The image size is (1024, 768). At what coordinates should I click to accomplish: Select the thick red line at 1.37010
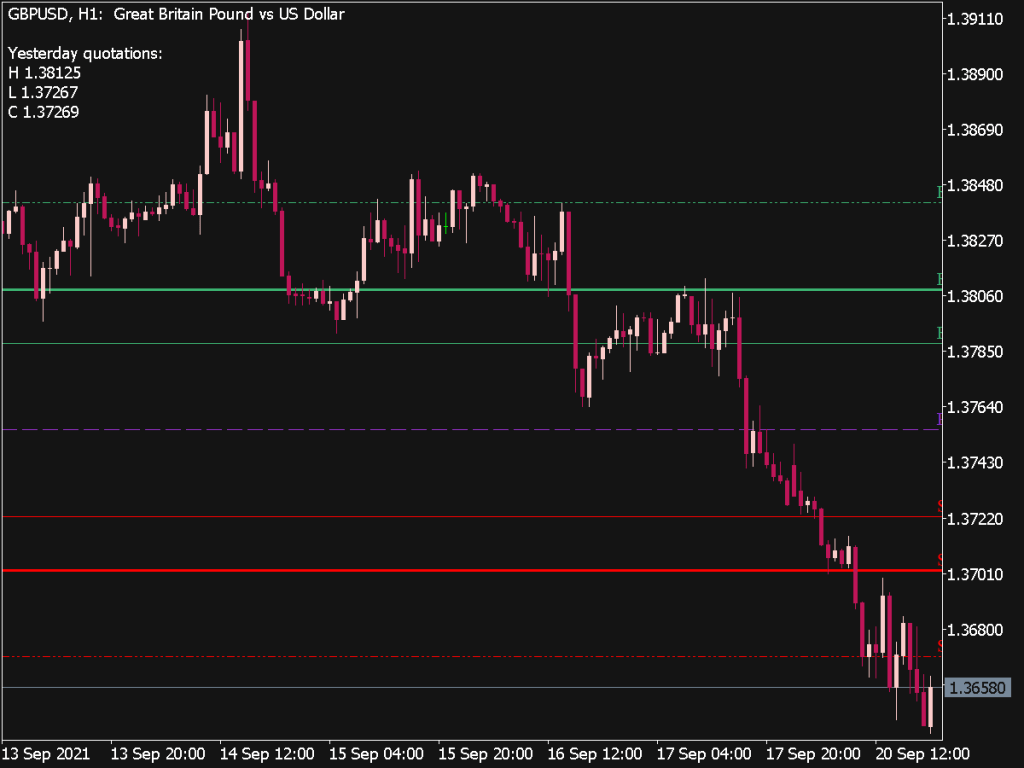[x=400, y=570]
